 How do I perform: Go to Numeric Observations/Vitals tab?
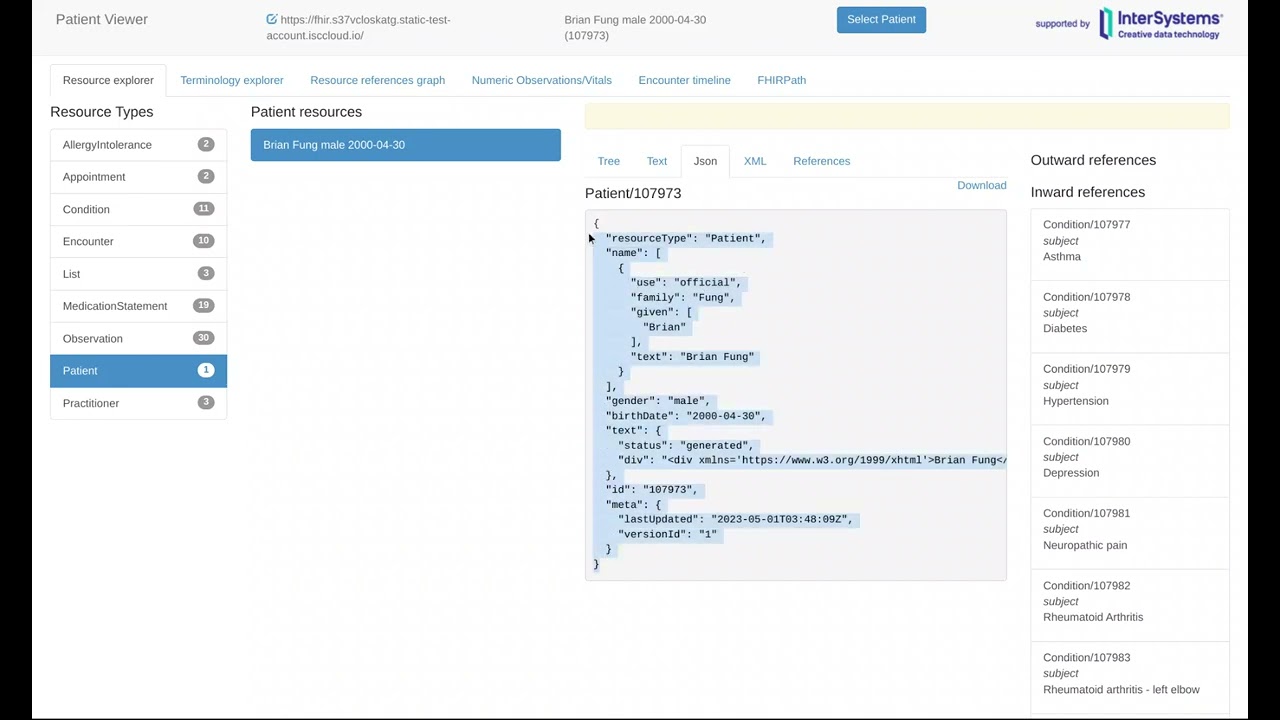[541, 80]
